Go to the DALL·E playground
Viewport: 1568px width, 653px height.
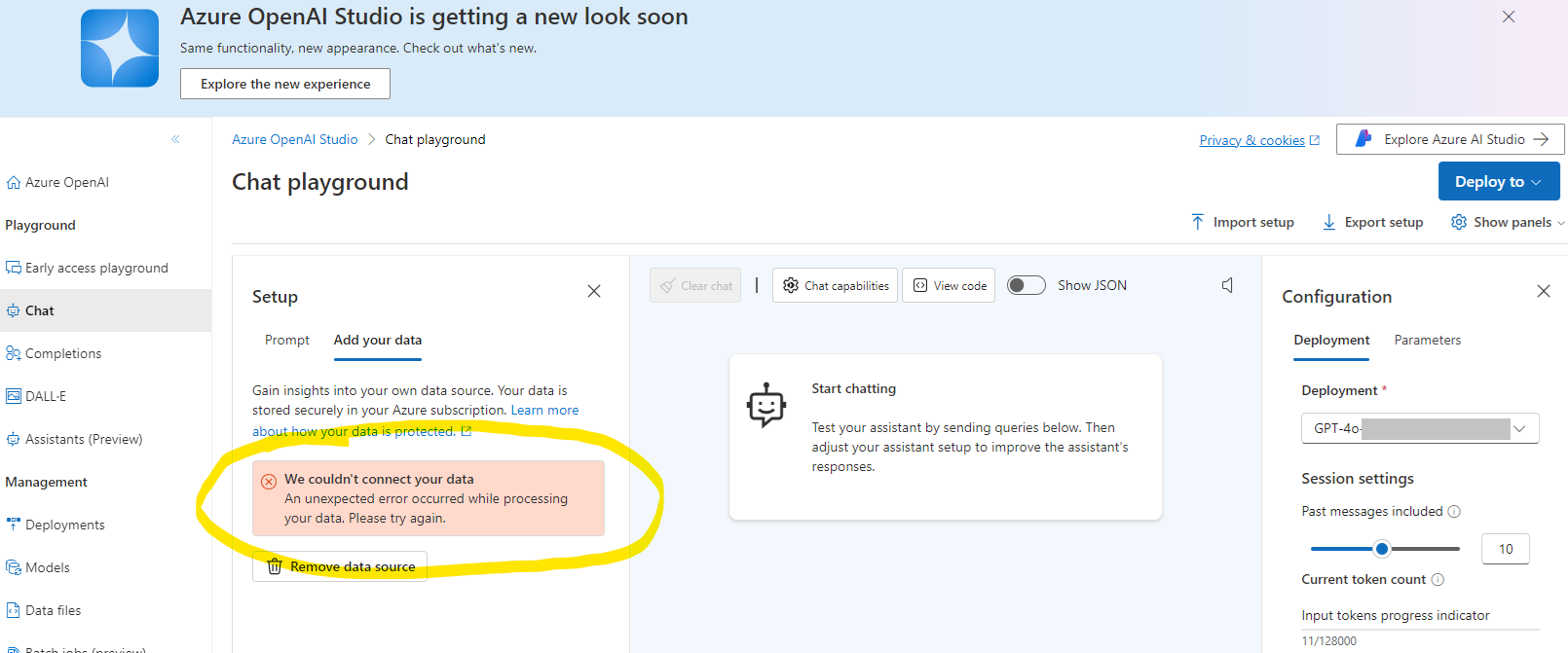tap(46, 396)
